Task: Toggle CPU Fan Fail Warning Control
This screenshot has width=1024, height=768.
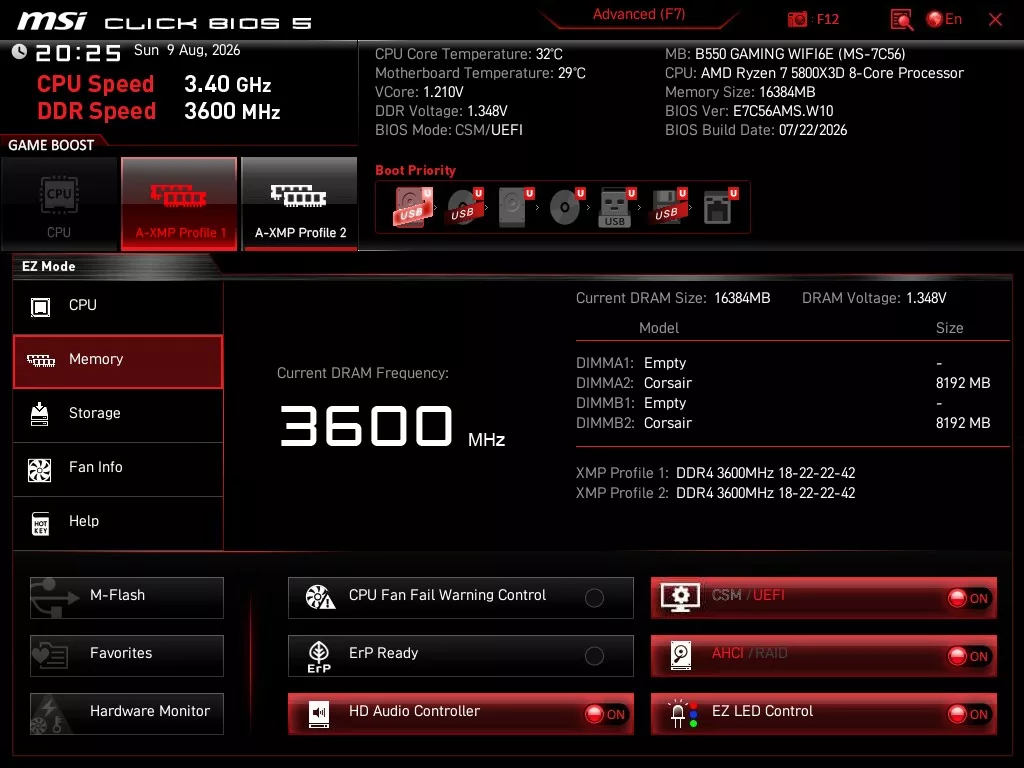Action: click(460, 597)
